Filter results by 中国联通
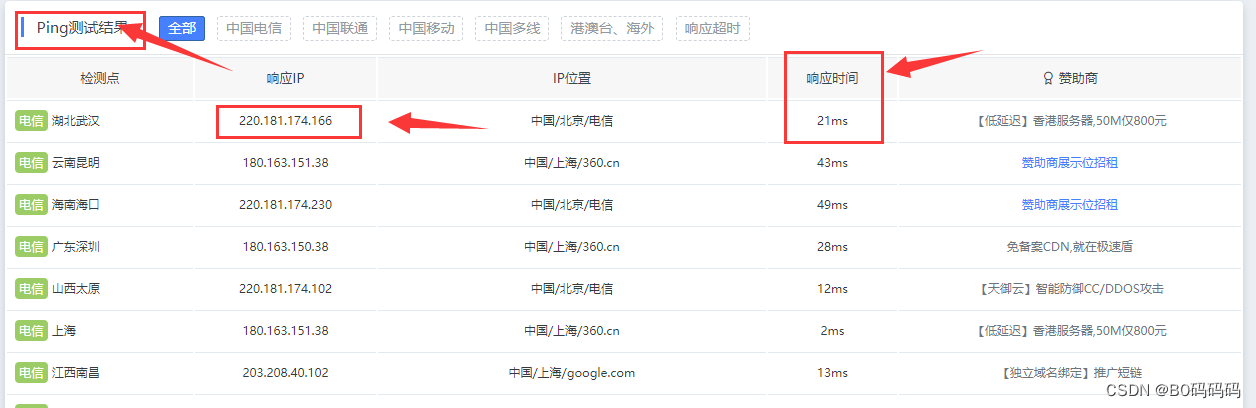 click(x=340, y=28)
